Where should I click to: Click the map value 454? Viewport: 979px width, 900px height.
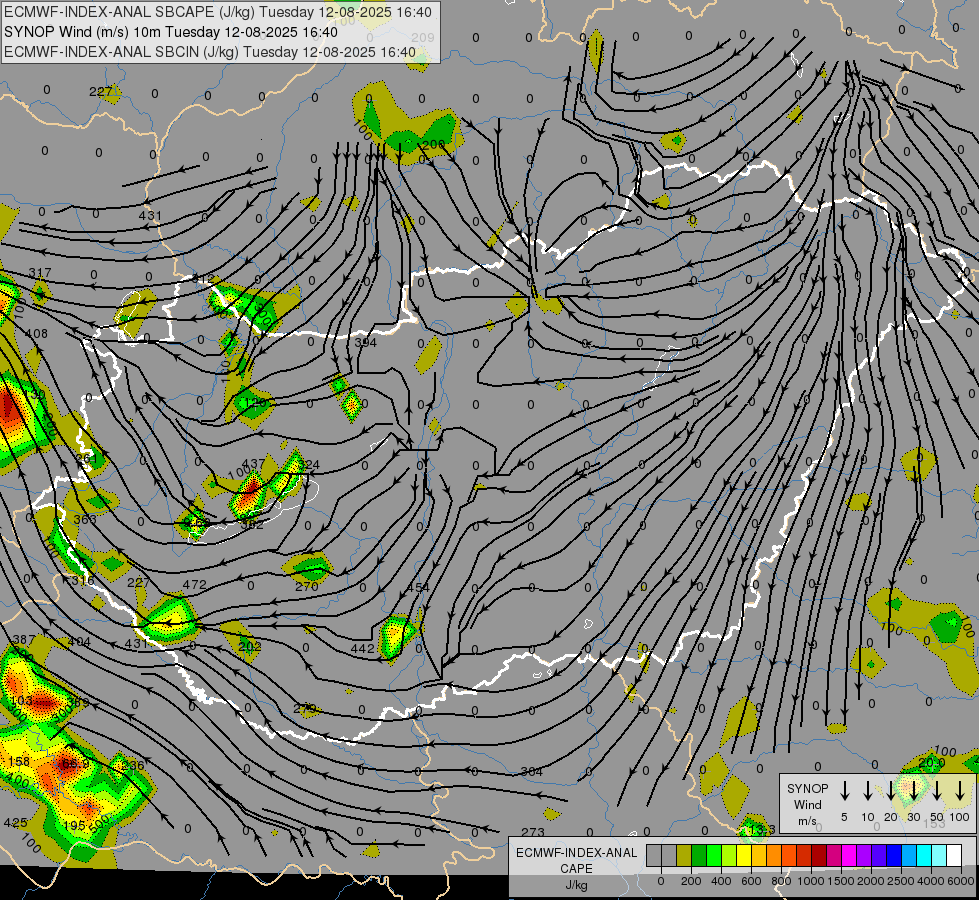(x=418, y=587)
